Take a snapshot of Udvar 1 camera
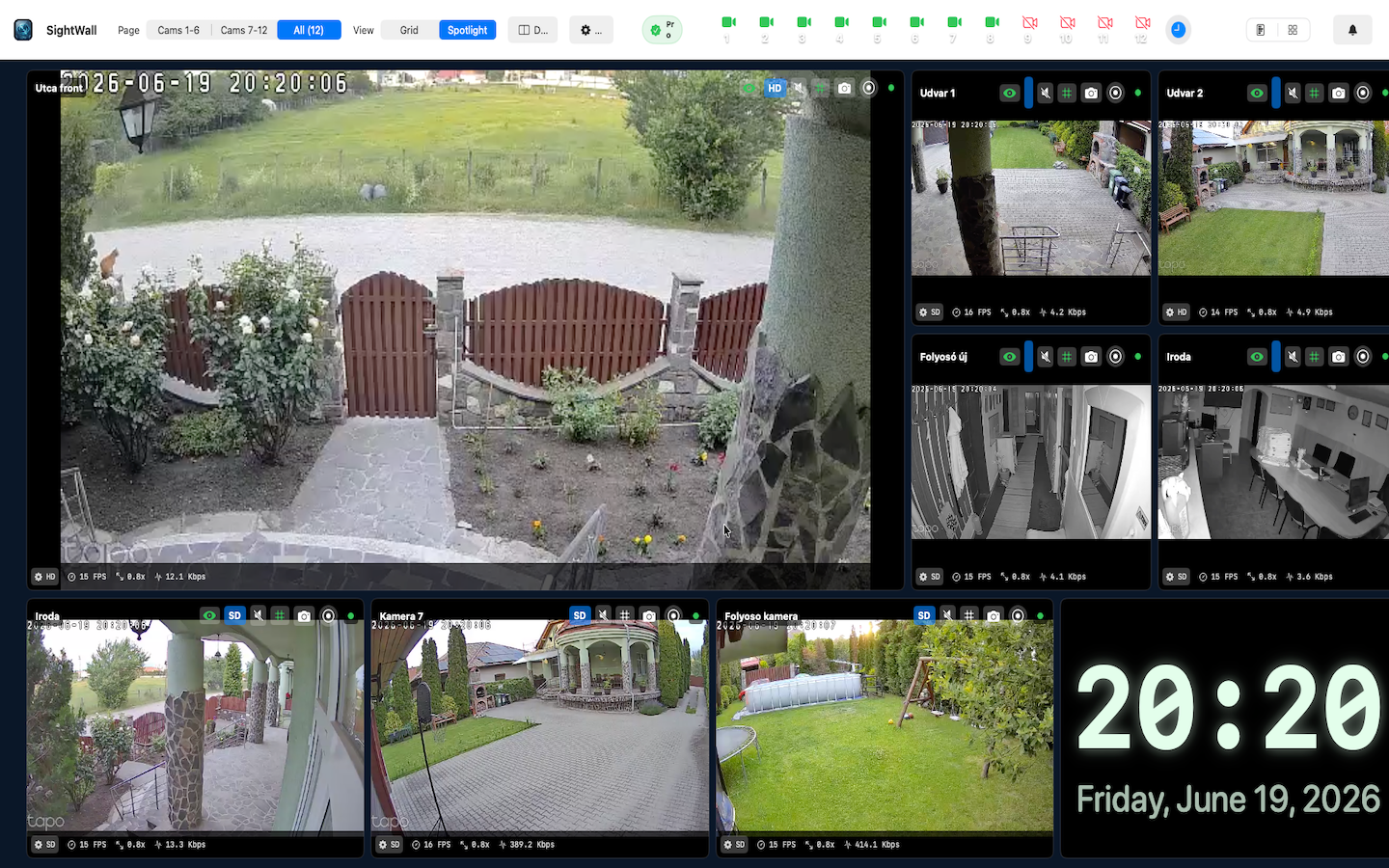1389x868 pixels. (1091, 93)
